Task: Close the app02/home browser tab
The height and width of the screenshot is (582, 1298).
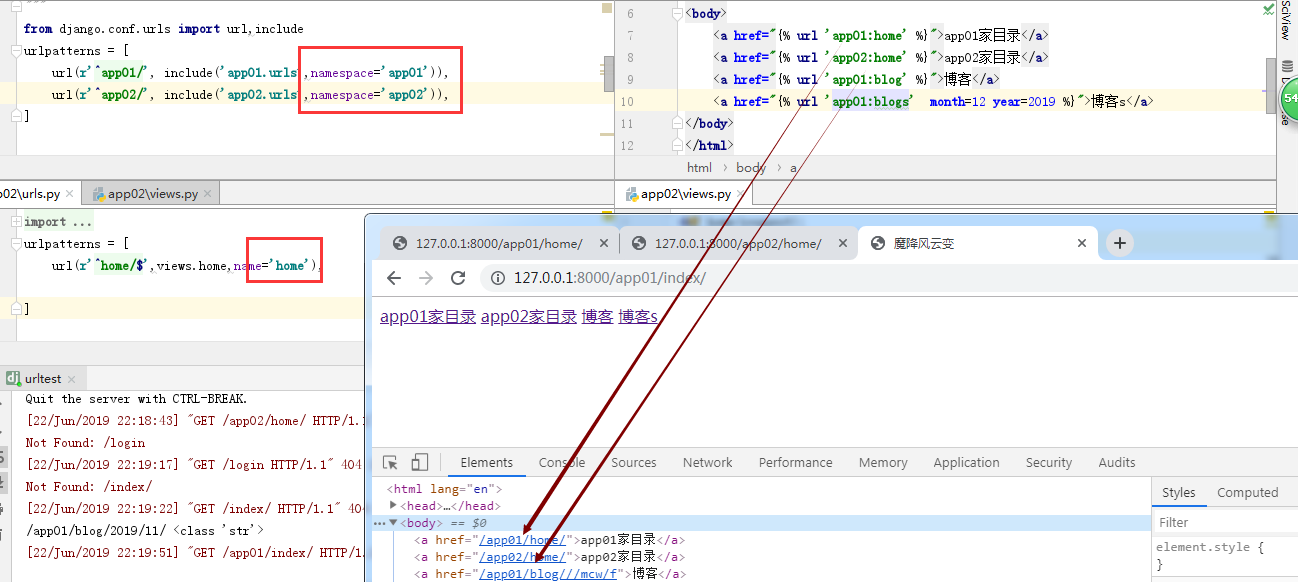Action: [842, 243]
